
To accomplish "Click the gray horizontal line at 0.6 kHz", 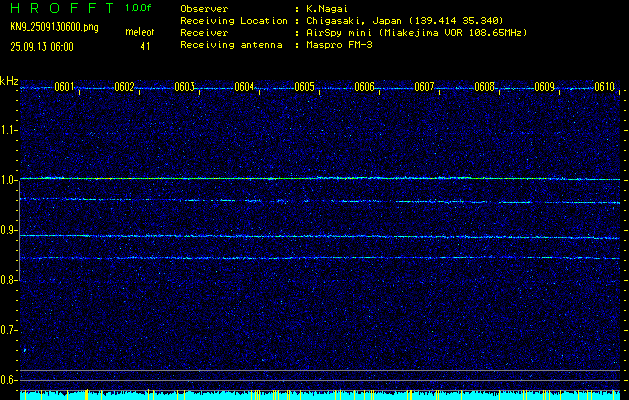I will (320, 380).
